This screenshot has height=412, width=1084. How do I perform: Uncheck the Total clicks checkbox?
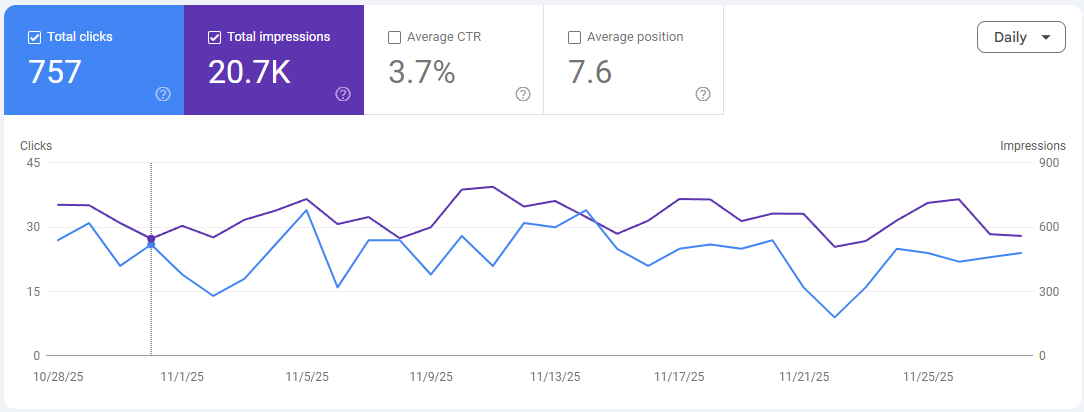pos(35,37)
